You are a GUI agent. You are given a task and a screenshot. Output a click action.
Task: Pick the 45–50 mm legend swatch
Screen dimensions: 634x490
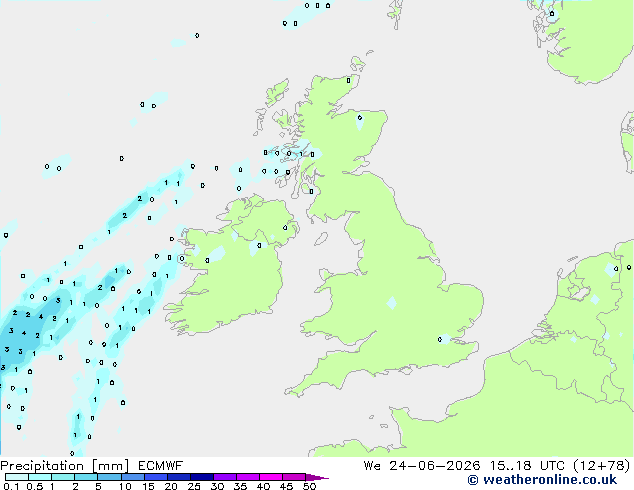coord(294,477)
